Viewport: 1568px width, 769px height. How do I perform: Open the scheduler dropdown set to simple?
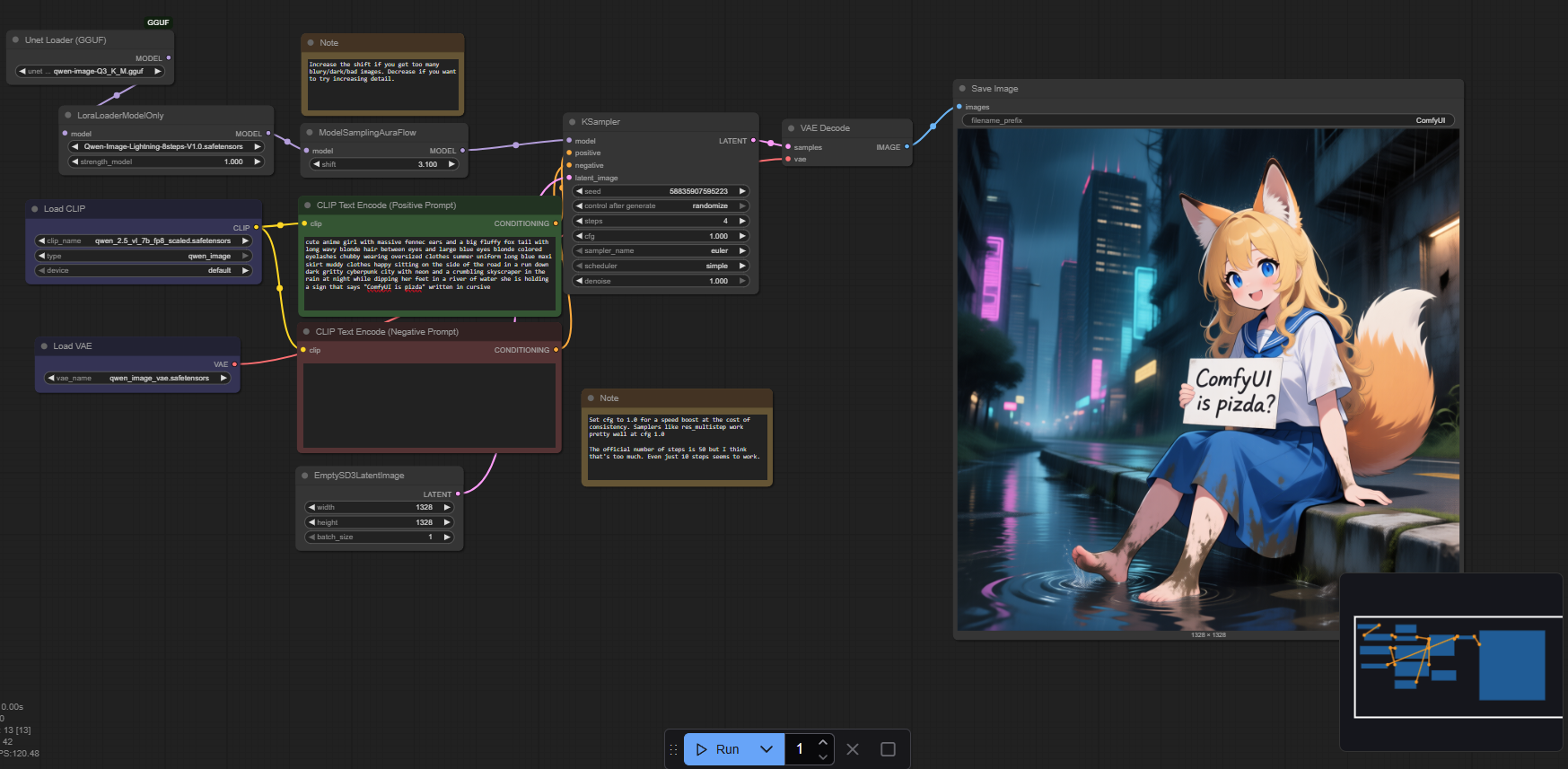[x=661, y=266]
